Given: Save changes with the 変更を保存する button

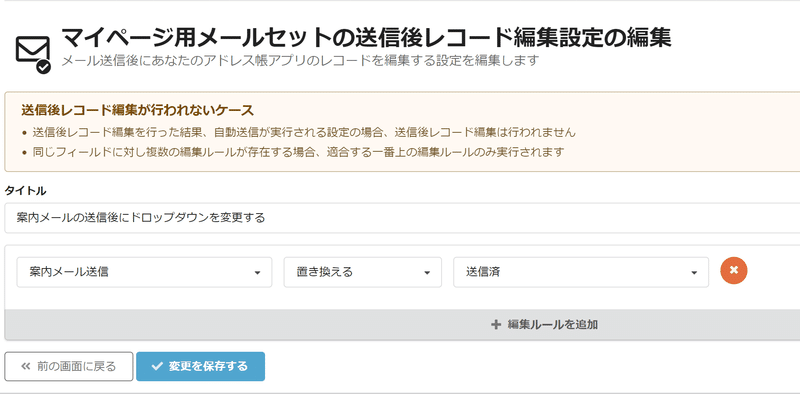Looking at the screenshot, I should [201, 366].
